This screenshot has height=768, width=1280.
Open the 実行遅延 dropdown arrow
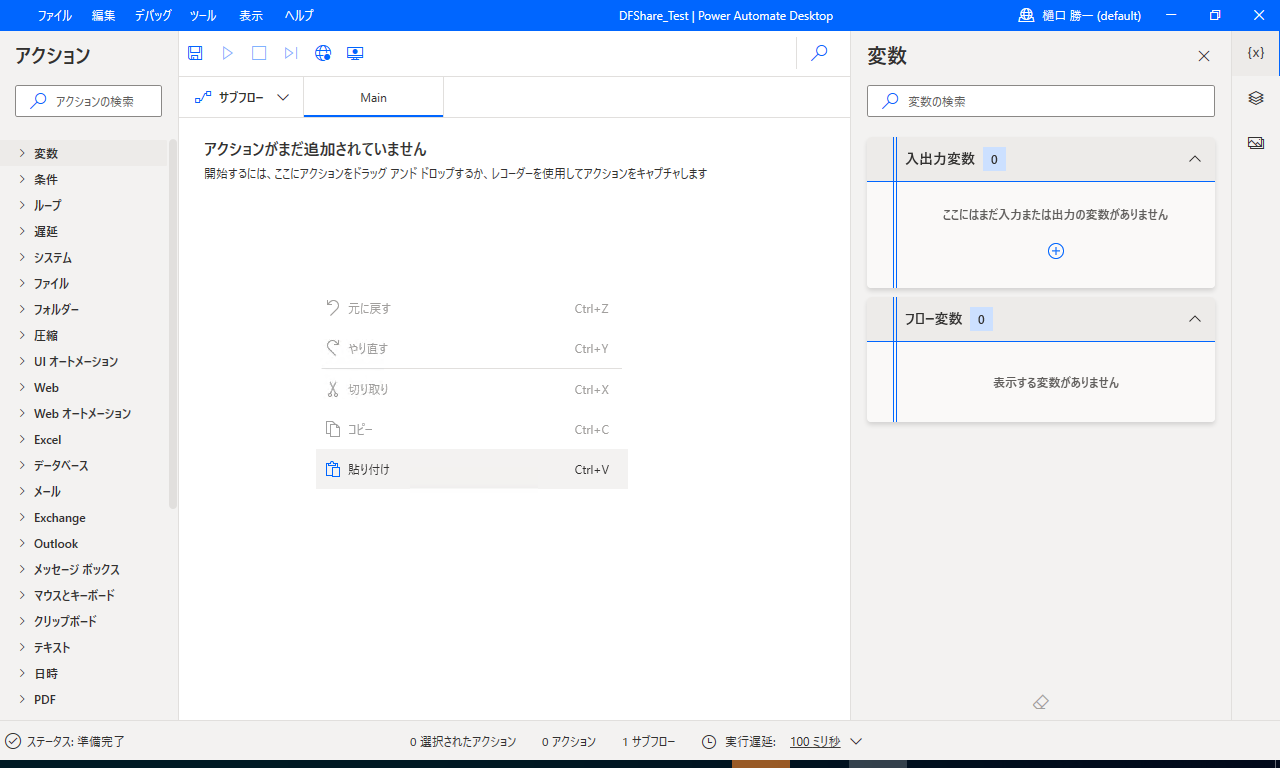pyautogui.click(x=856, y=742)
